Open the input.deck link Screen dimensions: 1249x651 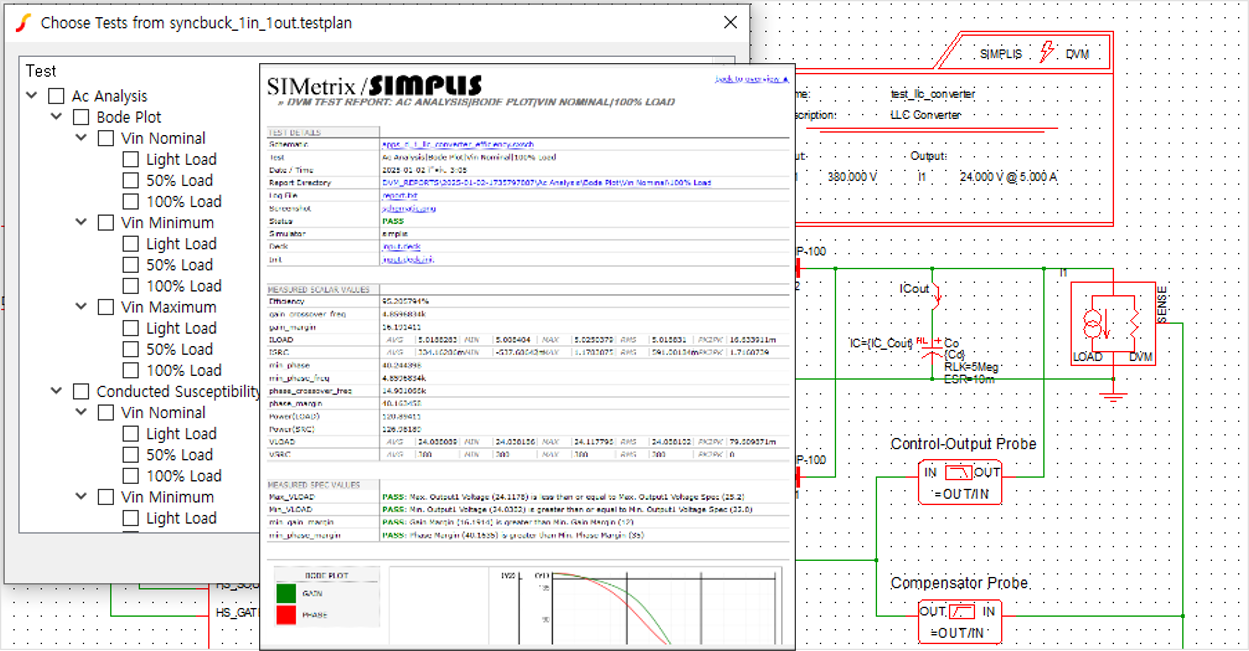(402, 246)
